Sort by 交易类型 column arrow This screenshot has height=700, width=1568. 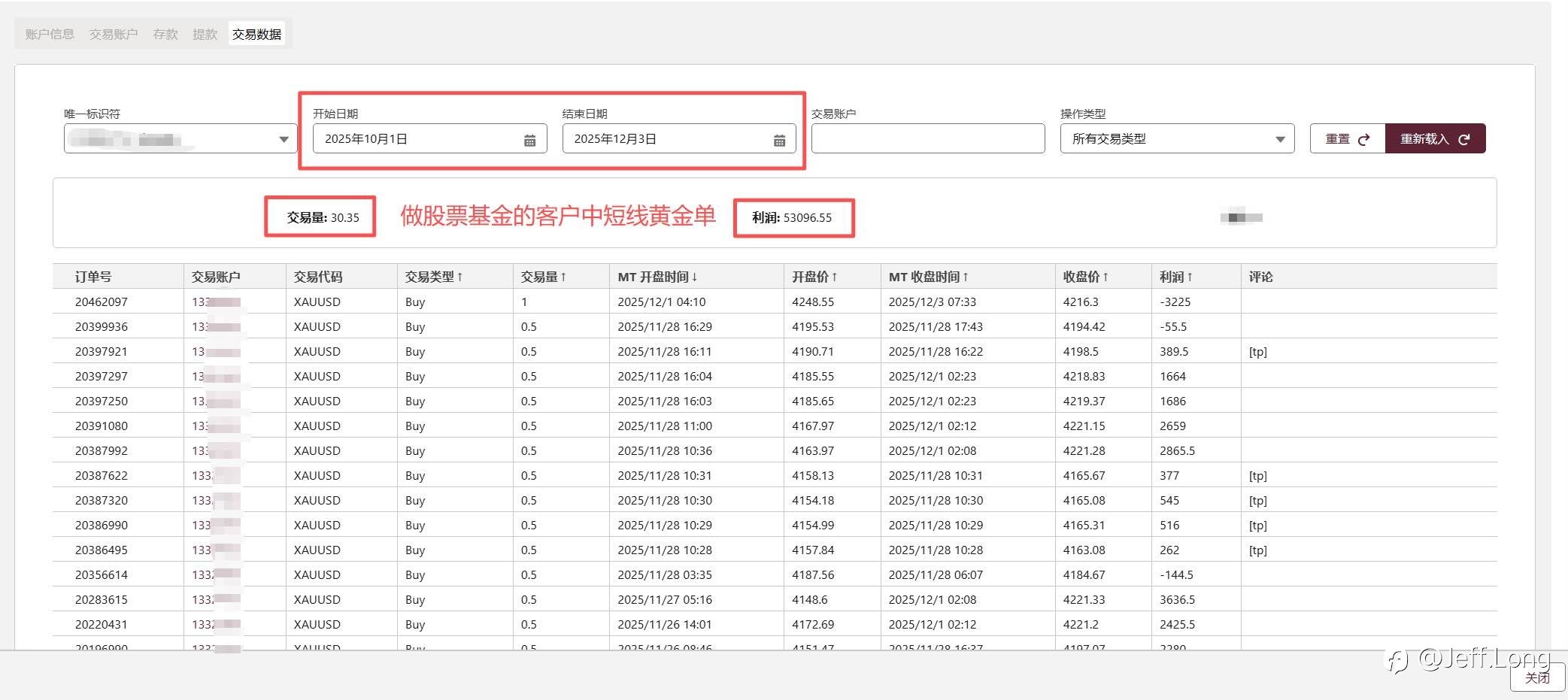point(459,277)
